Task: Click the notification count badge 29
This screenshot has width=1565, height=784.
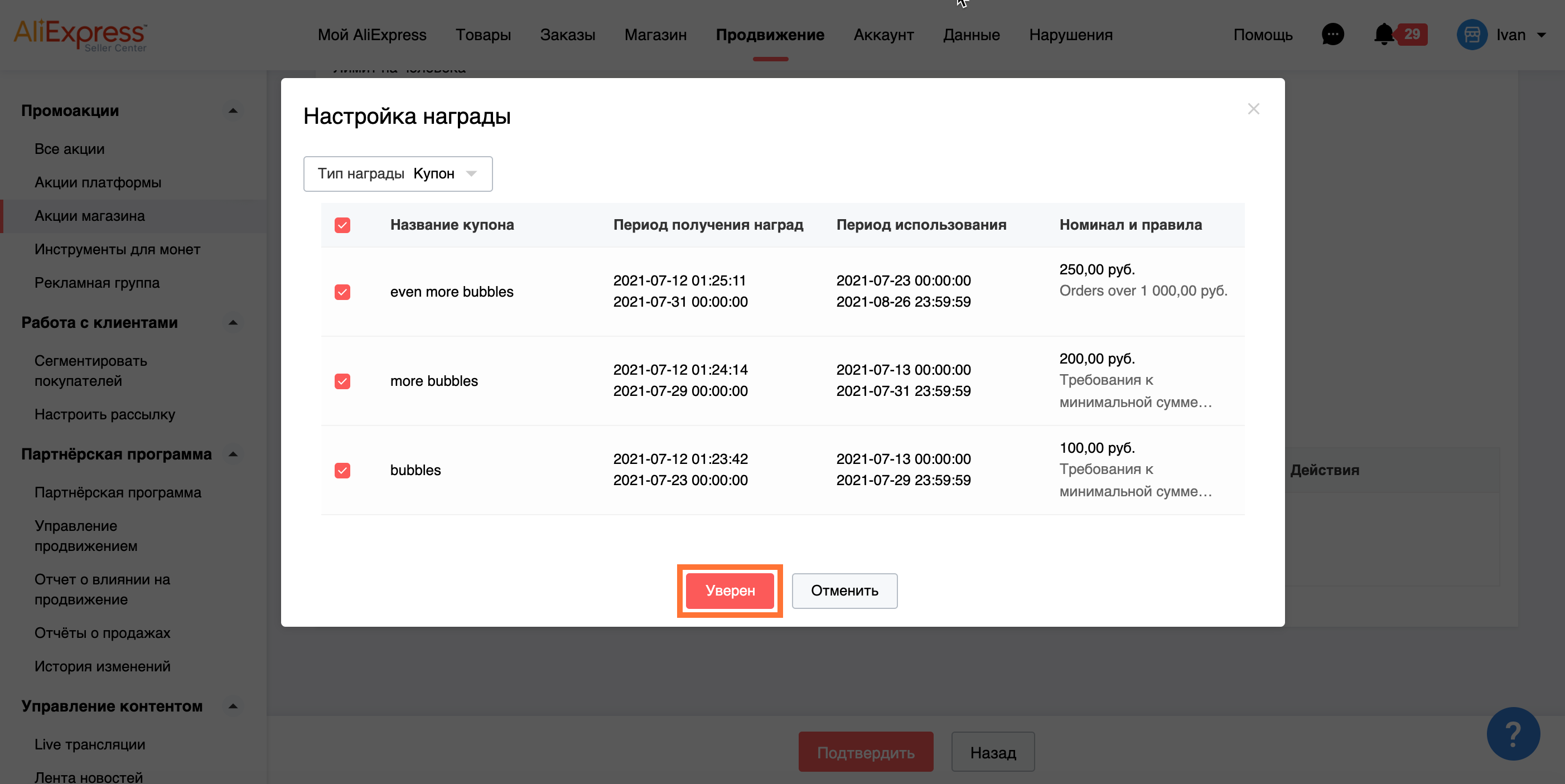Action: pyautogui.click(x=1411, y=35)
